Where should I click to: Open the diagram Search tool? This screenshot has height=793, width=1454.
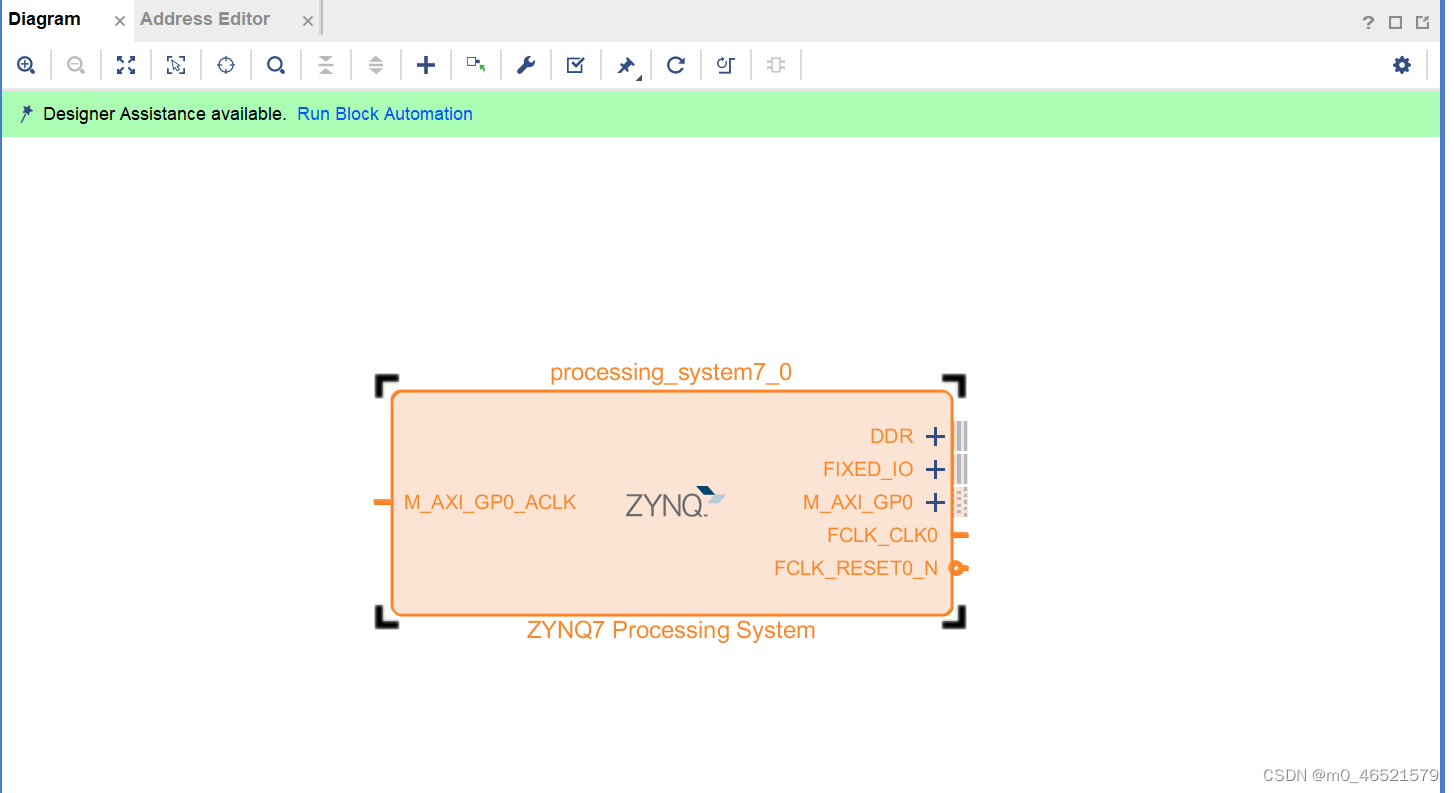(276, 64)
